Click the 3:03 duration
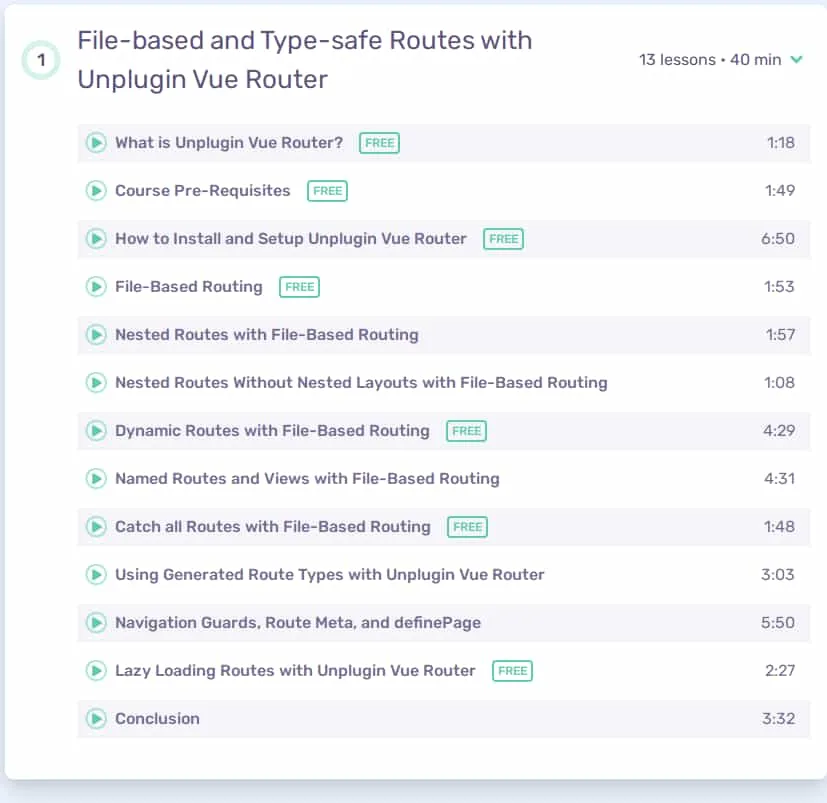This screenshot has width=827, height=803. pos(778,575)
